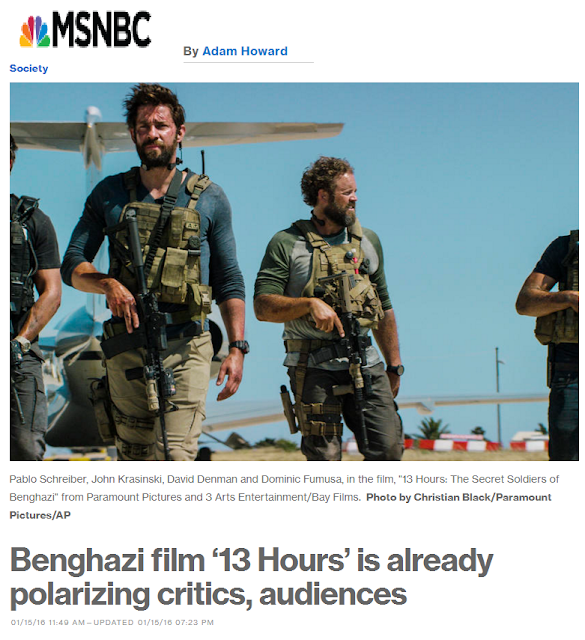Click the NBC peacock logo icon

click(35, 31)
